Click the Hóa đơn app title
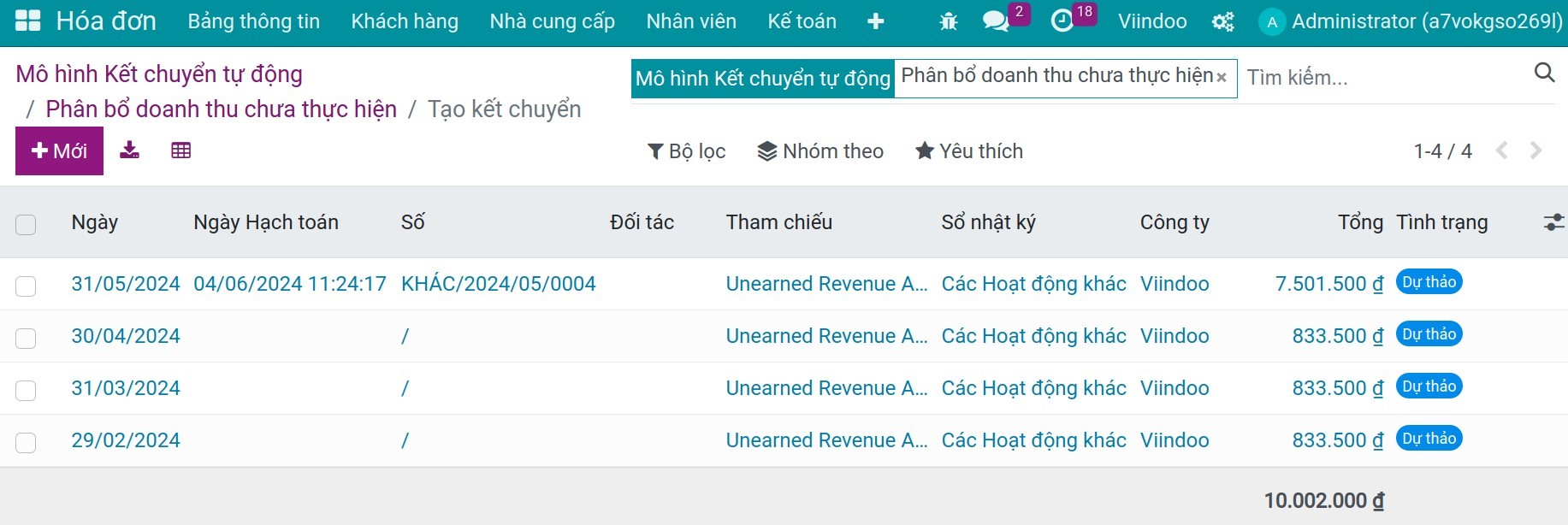Viewport: 1568px width, 525px height. 106,21
